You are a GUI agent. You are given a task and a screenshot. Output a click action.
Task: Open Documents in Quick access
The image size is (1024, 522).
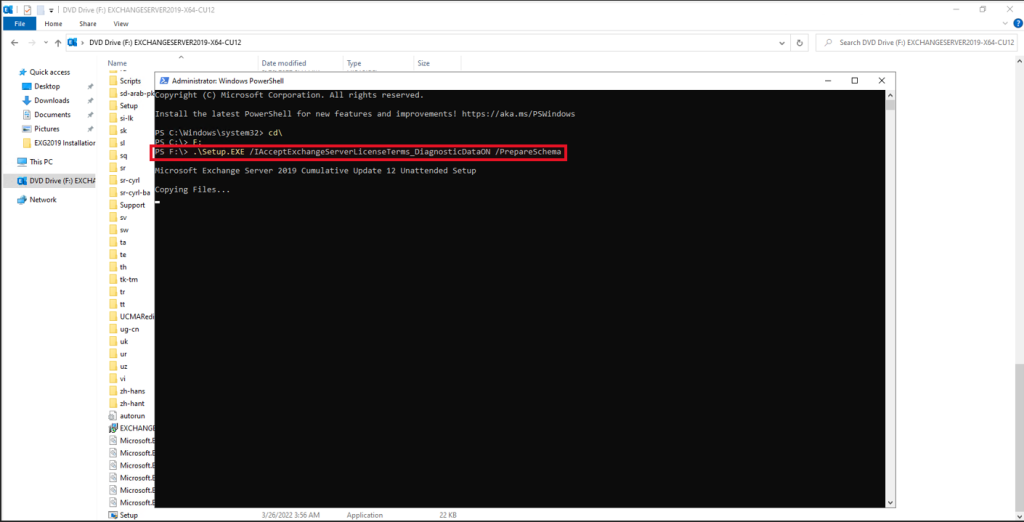52,114
